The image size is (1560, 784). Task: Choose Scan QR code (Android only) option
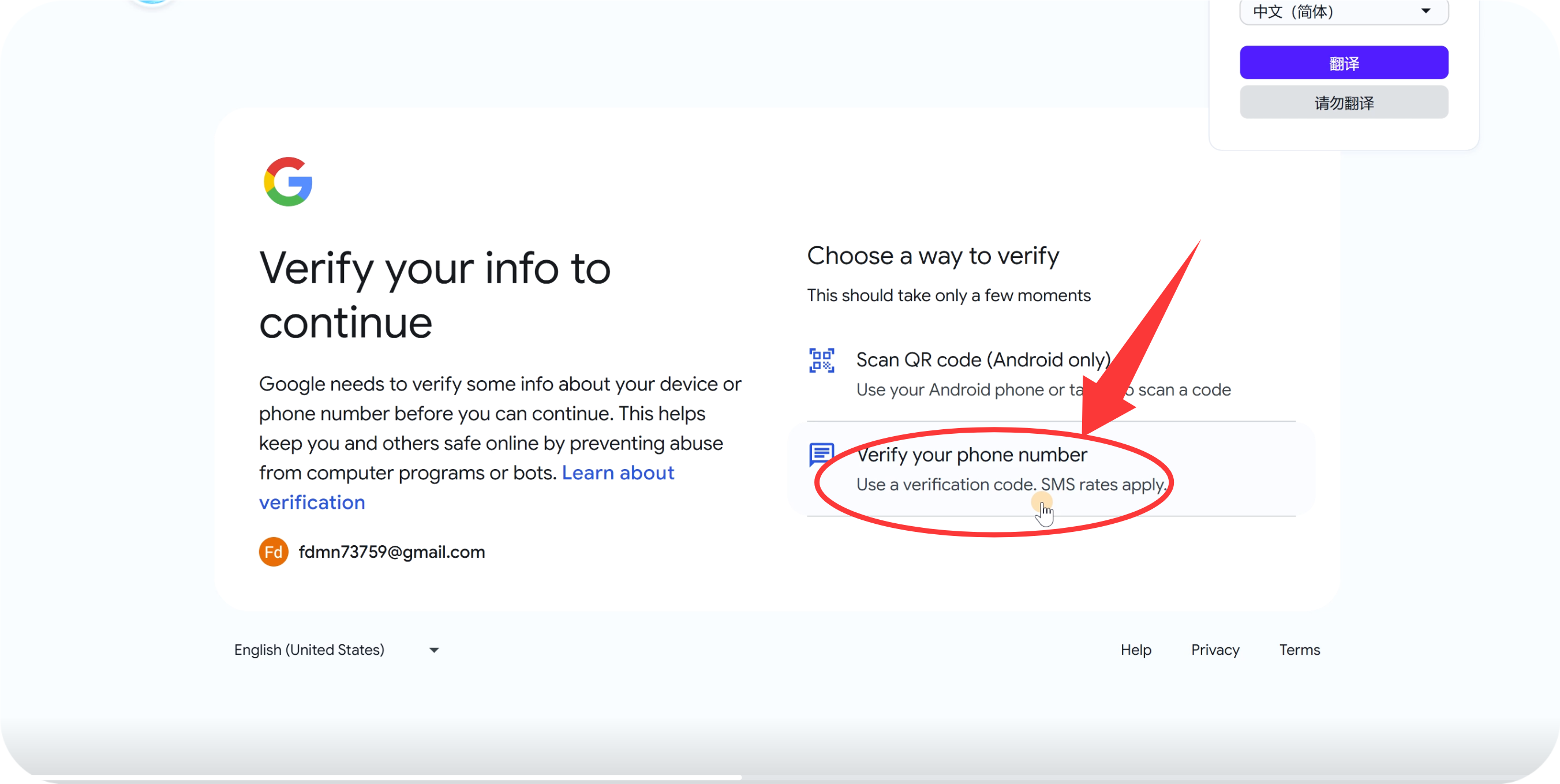coord(982,360)
